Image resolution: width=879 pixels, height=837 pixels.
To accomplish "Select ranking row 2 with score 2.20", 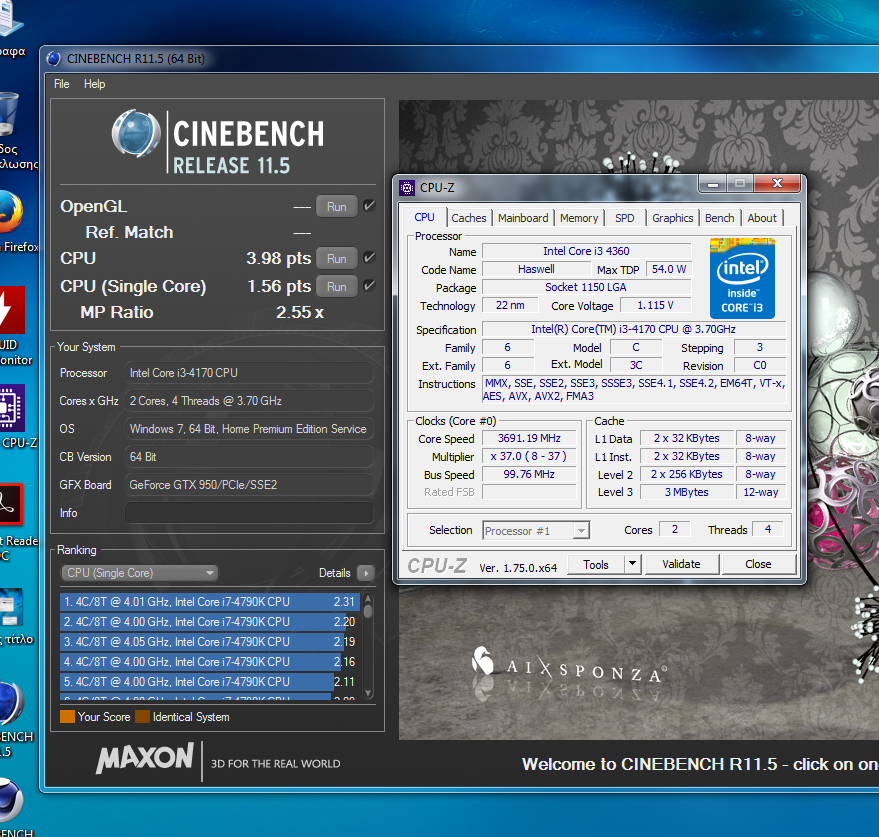I will coord(209,622).
